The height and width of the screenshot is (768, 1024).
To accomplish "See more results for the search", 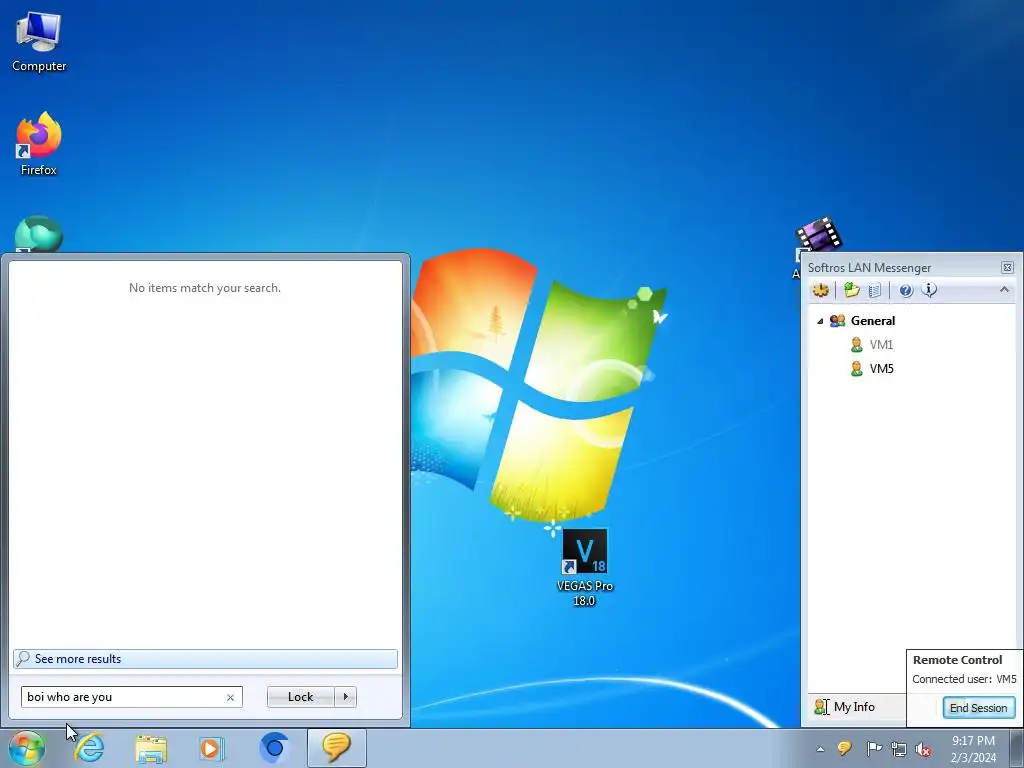I will click(x=205, y=659).
